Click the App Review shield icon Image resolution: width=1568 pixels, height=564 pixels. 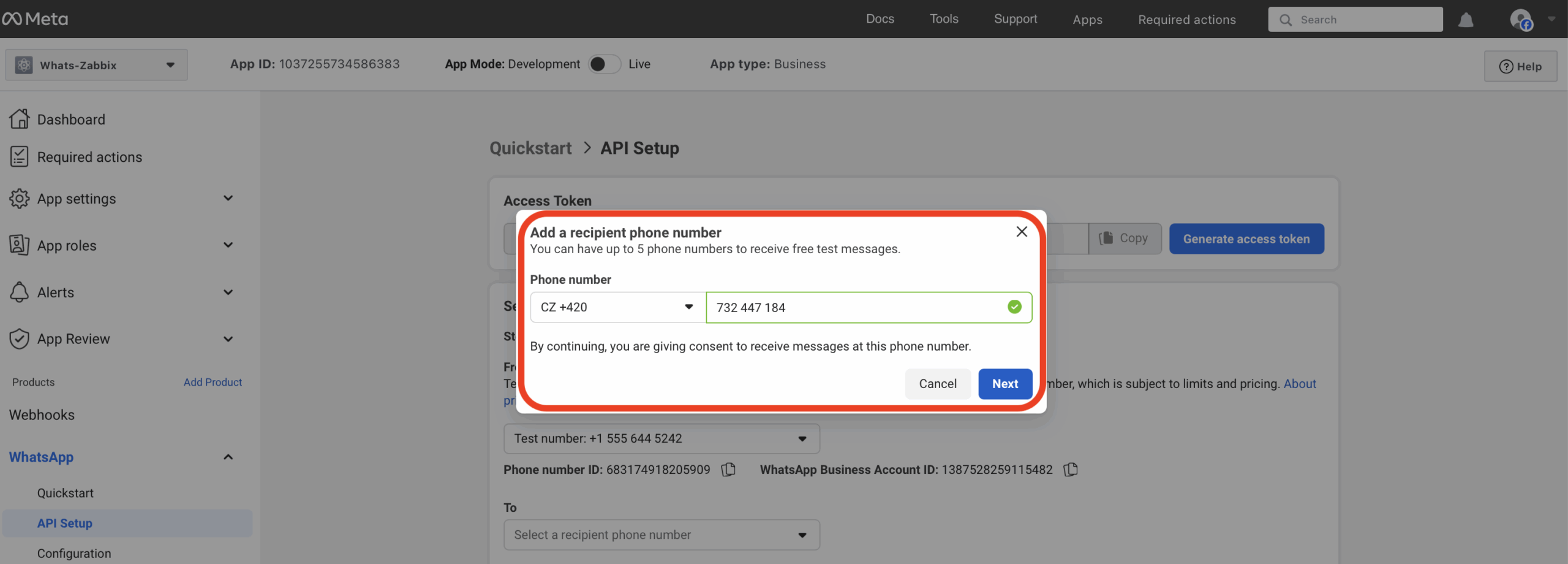point(19,339)
